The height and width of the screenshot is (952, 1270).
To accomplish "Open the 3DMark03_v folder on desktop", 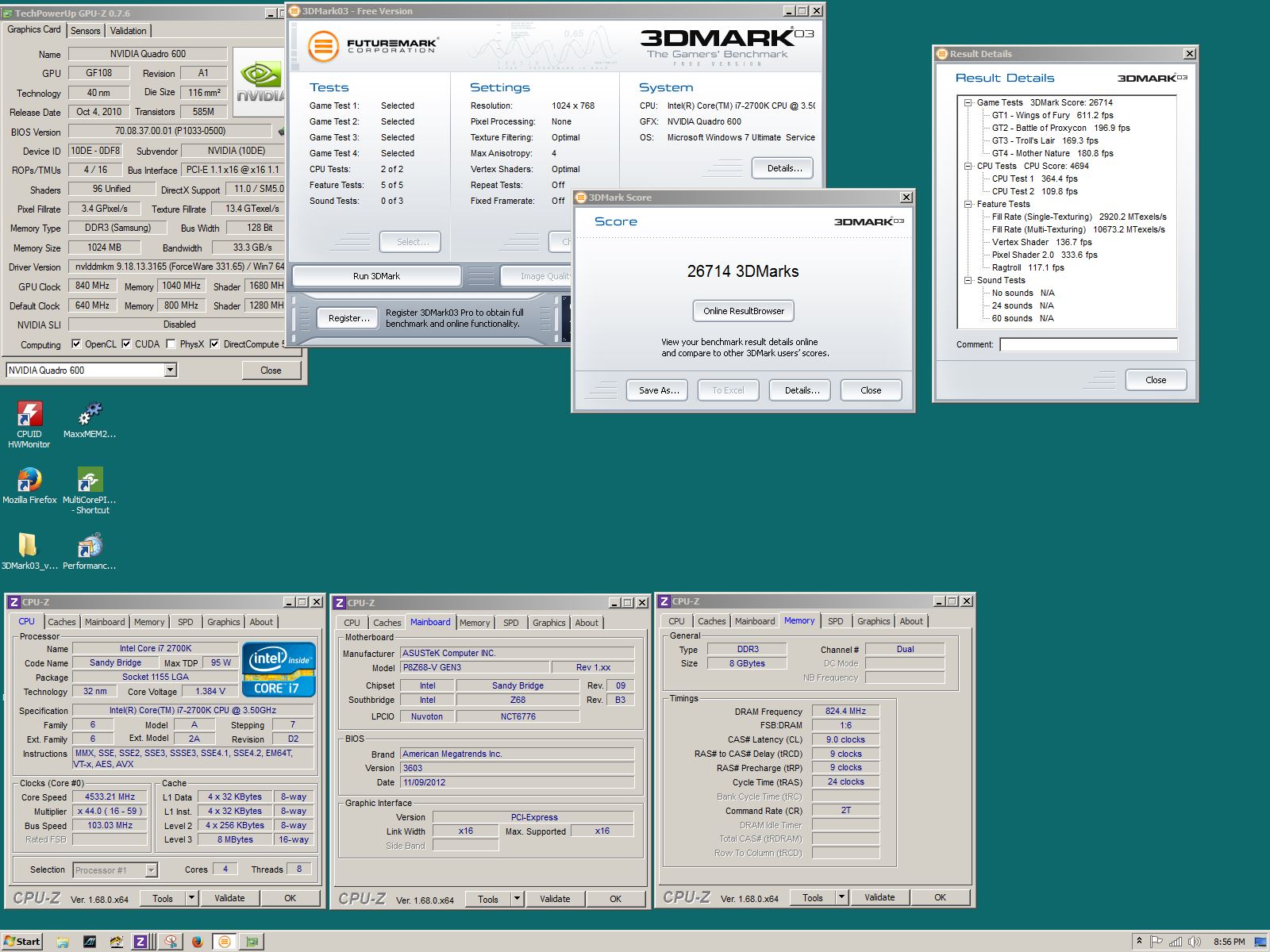I will (x=29, y=551).
